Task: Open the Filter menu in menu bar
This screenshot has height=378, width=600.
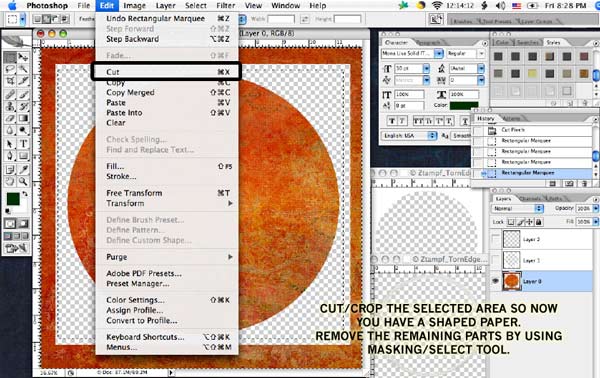Action: pyautogui.click(x=226, y=6)
